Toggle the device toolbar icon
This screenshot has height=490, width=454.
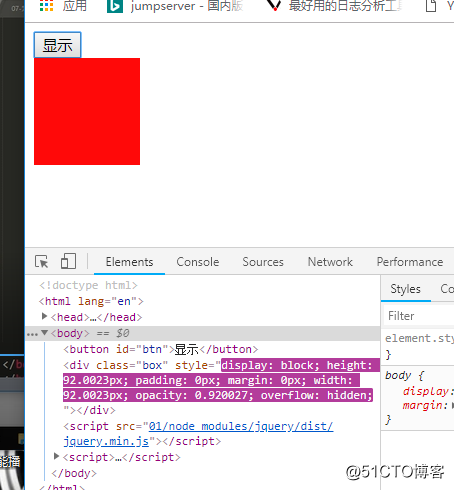click(68, 261)
